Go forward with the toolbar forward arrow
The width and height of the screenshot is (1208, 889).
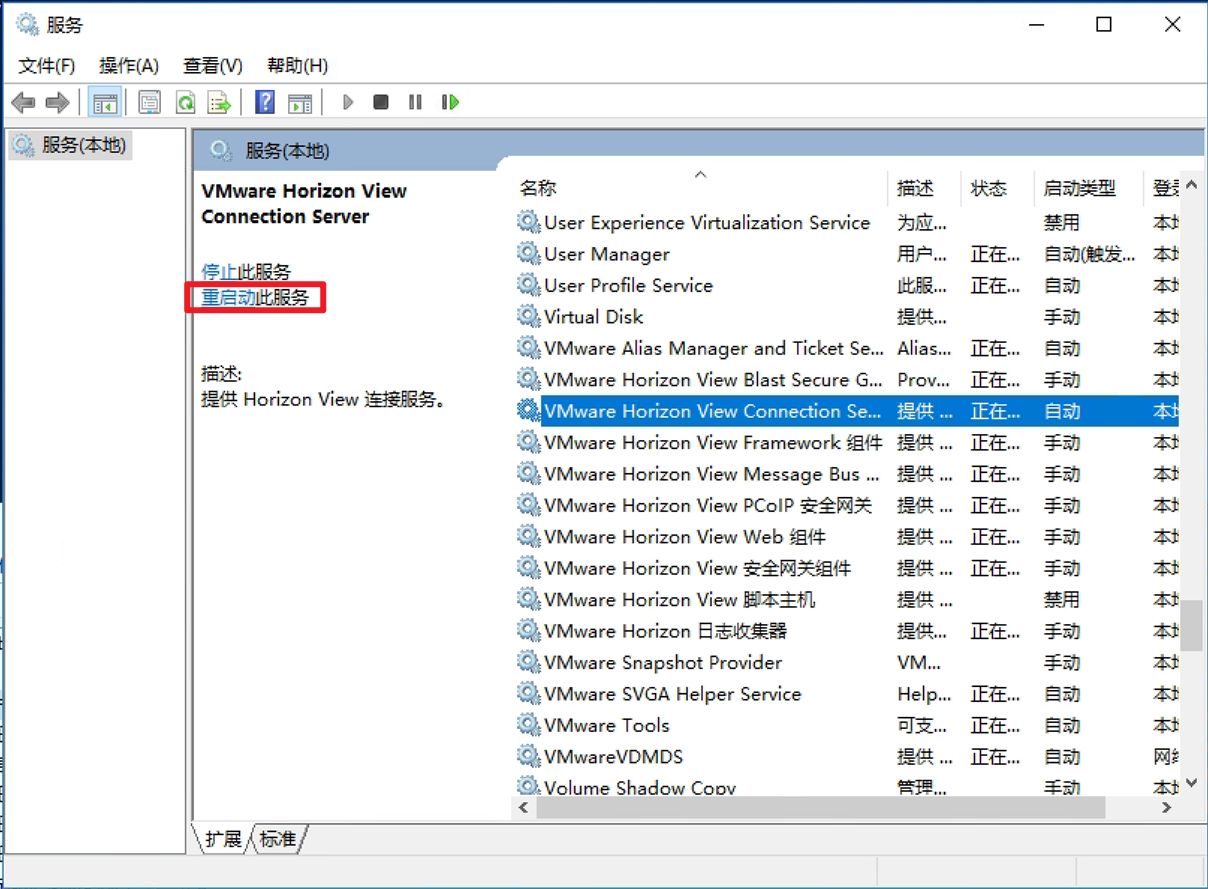click(58, 102)
